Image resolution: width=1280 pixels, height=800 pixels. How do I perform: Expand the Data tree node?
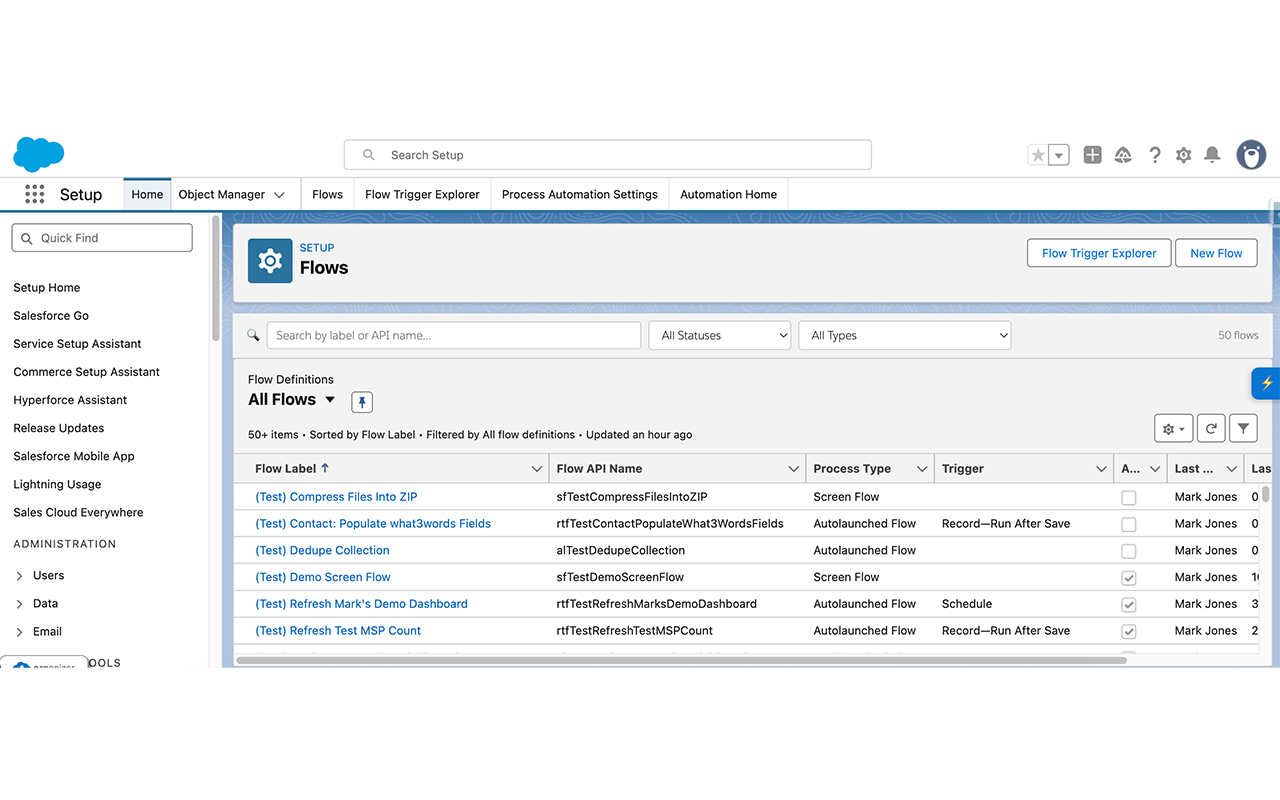(x=20, y=604)
